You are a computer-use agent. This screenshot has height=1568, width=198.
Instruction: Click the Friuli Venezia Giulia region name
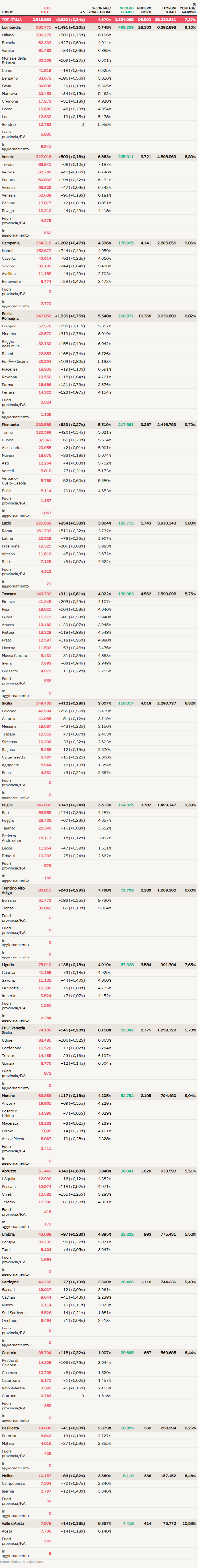point(14,1030)
